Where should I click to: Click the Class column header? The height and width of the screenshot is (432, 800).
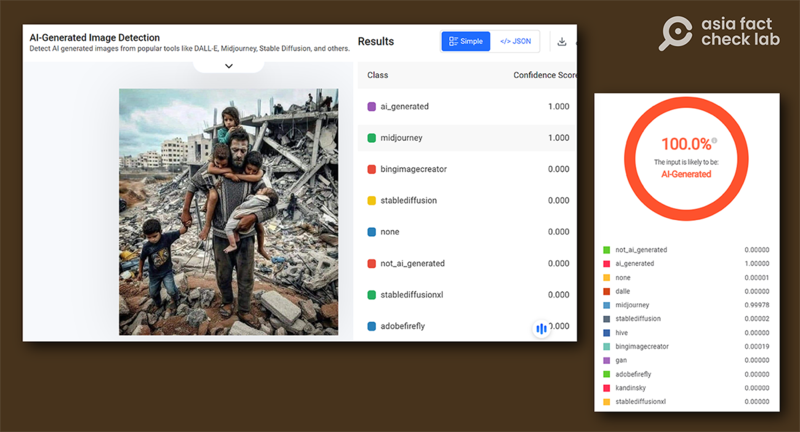click(378, 75)
